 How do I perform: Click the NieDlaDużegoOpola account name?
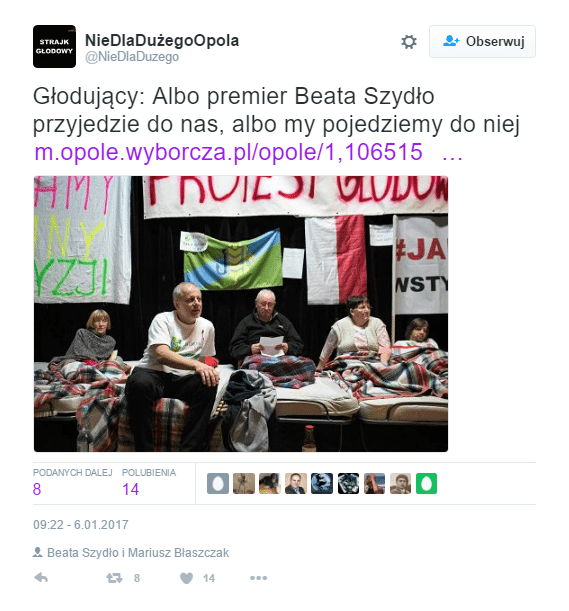point(162,41)
